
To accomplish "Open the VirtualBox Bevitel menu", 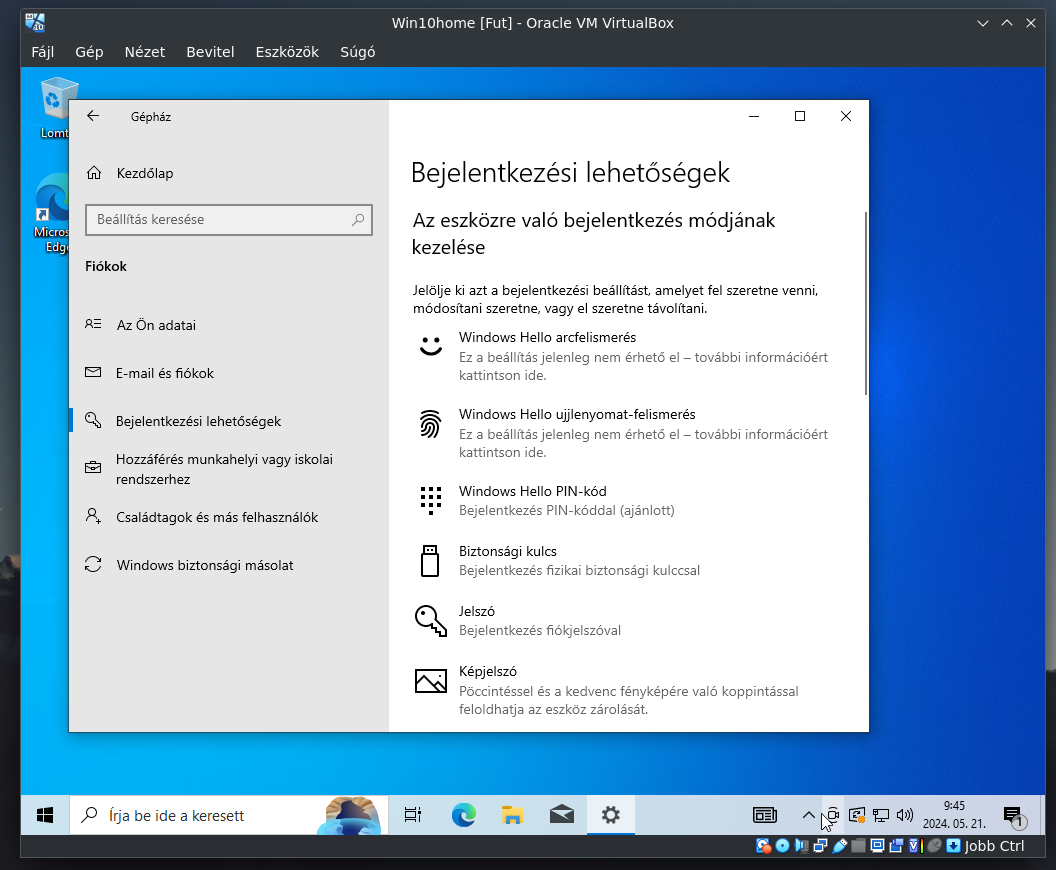I will tap(210, 52).
